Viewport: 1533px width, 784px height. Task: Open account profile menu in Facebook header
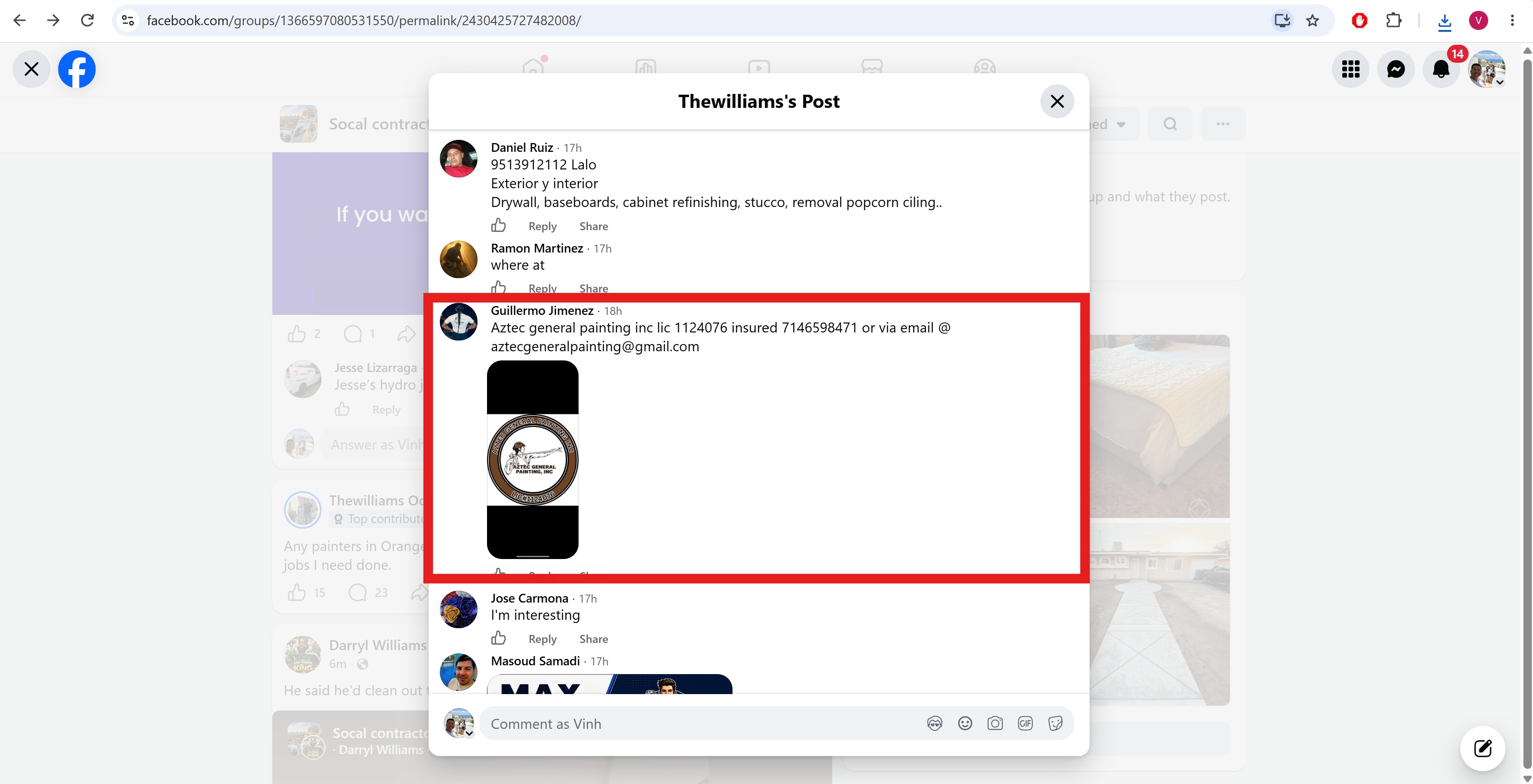pos(1487,70)
